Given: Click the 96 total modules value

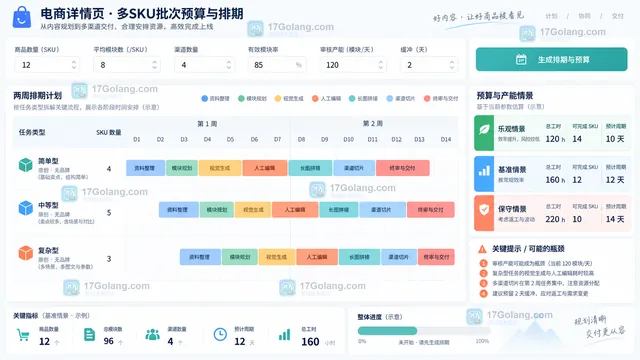Looking at the screenshot, I should [109, 341].
